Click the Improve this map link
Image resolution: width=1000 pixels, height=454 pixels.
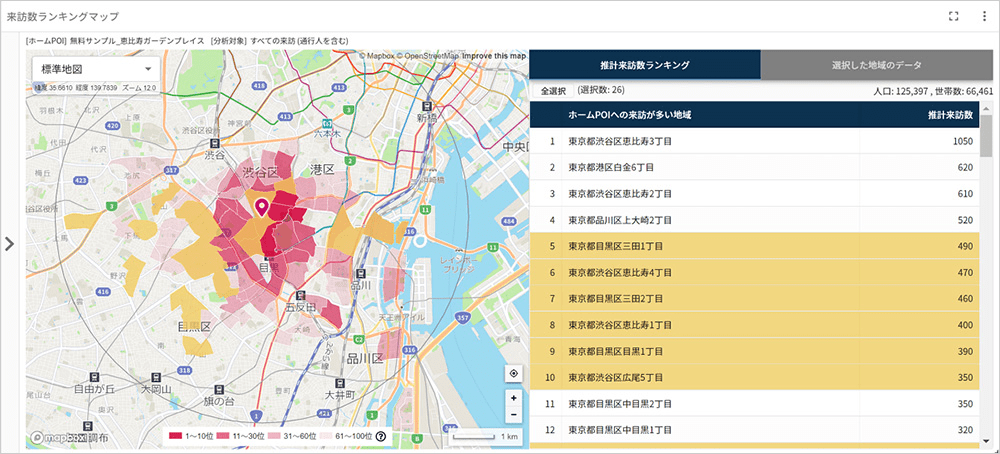pos(494,56)
